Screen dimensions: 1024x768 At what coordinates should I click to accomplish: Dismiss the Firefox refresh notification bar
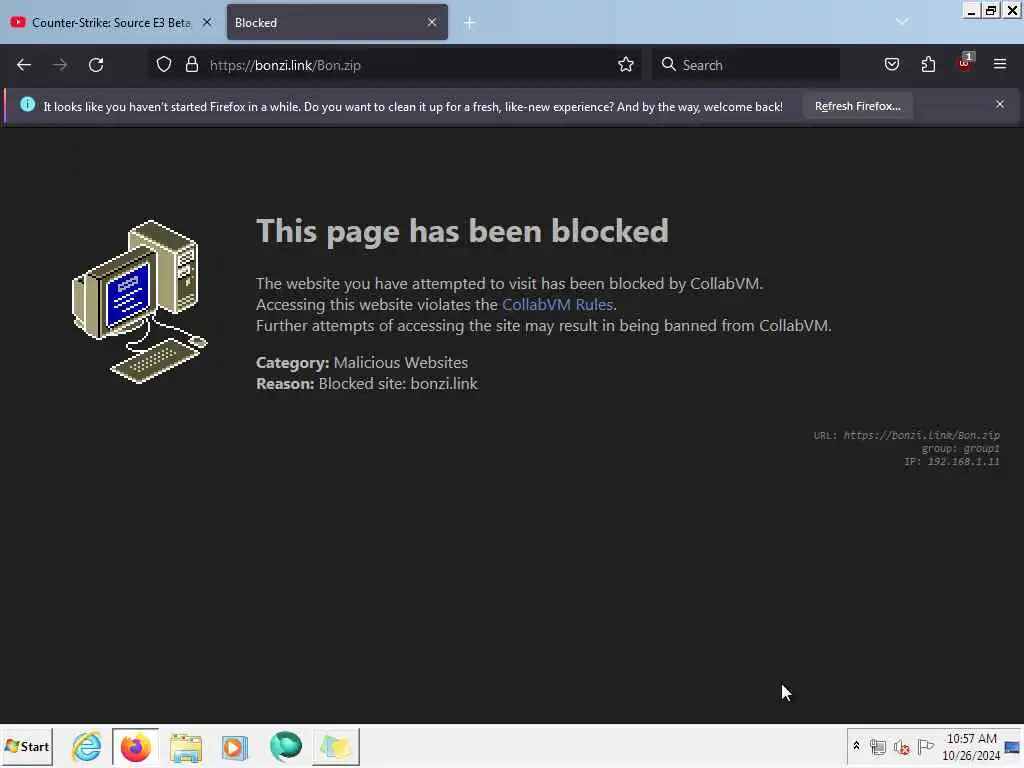click(1000, 104)
